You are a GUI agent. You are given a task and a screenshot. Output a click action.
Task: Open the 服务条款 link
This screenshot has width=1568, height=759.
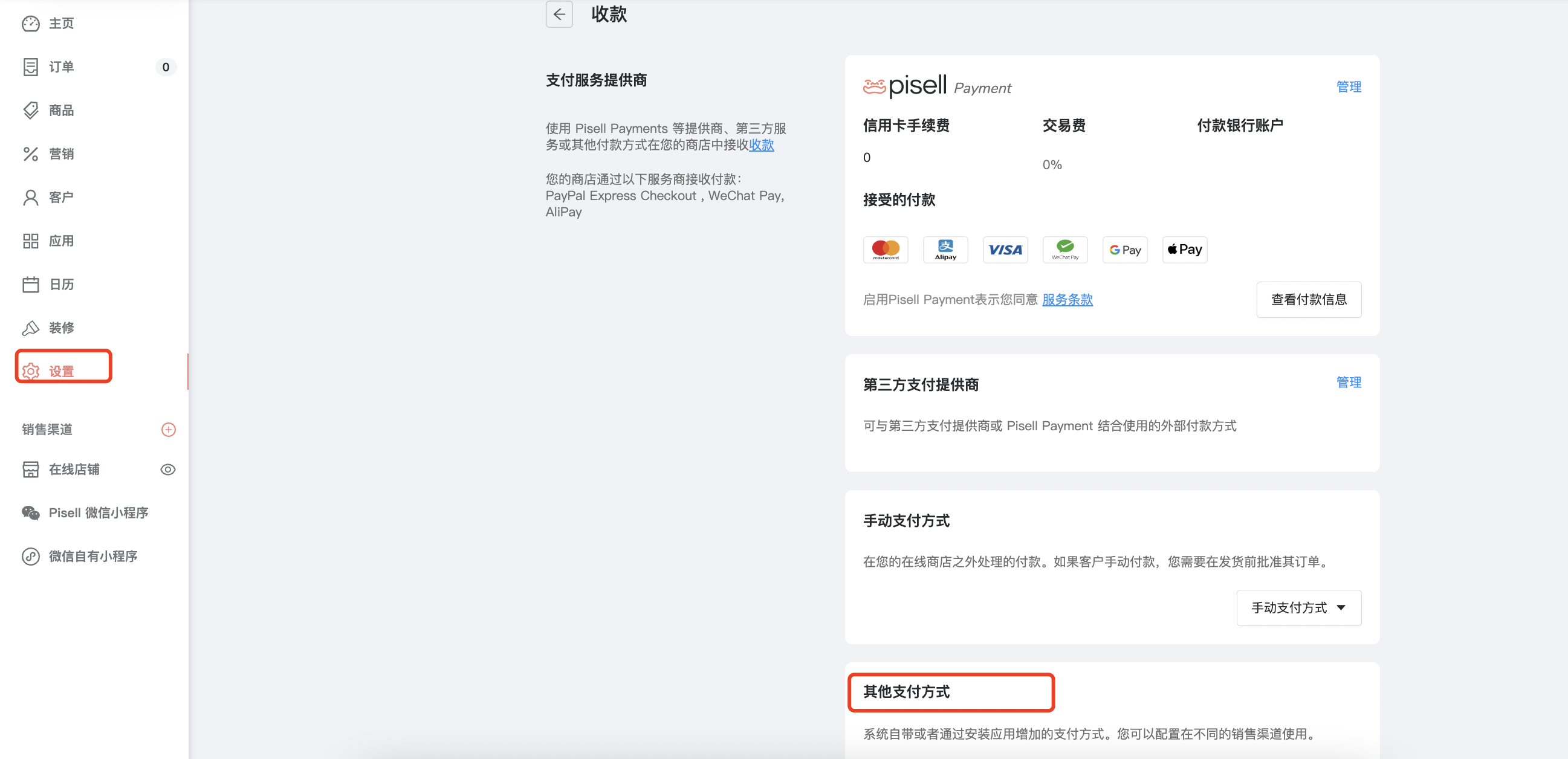click(1067, 300)
